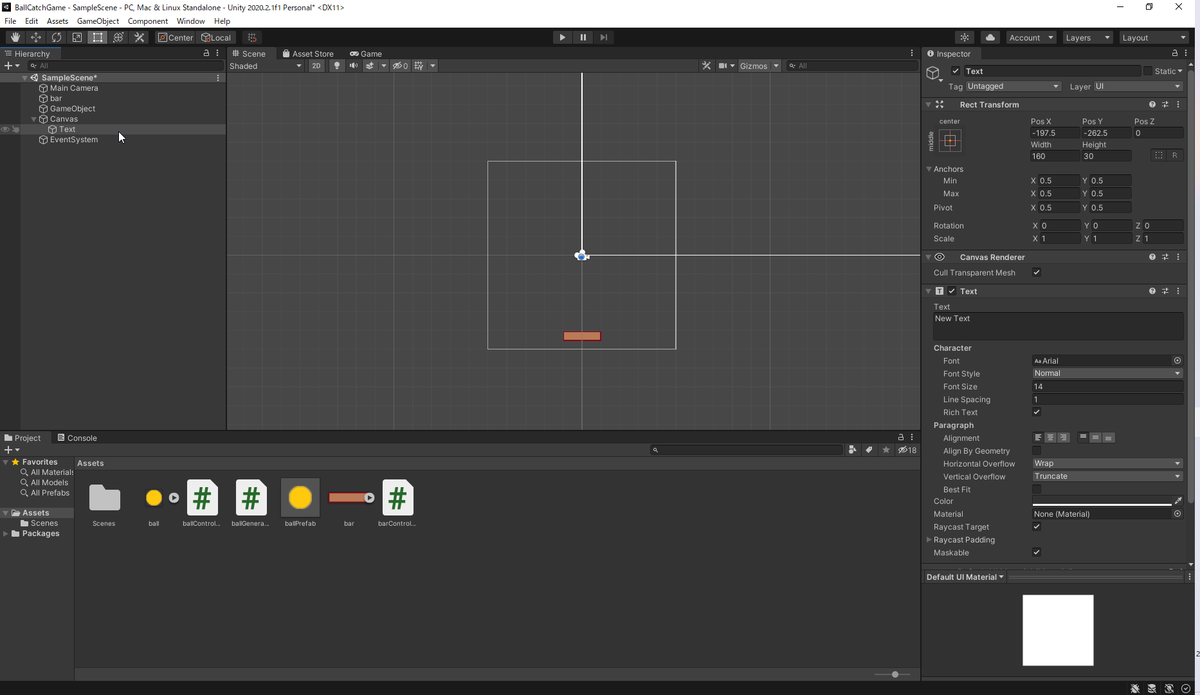Enable Best Fit checkbox
The height and width of the screenshot is (695, 1200).
1036,490
